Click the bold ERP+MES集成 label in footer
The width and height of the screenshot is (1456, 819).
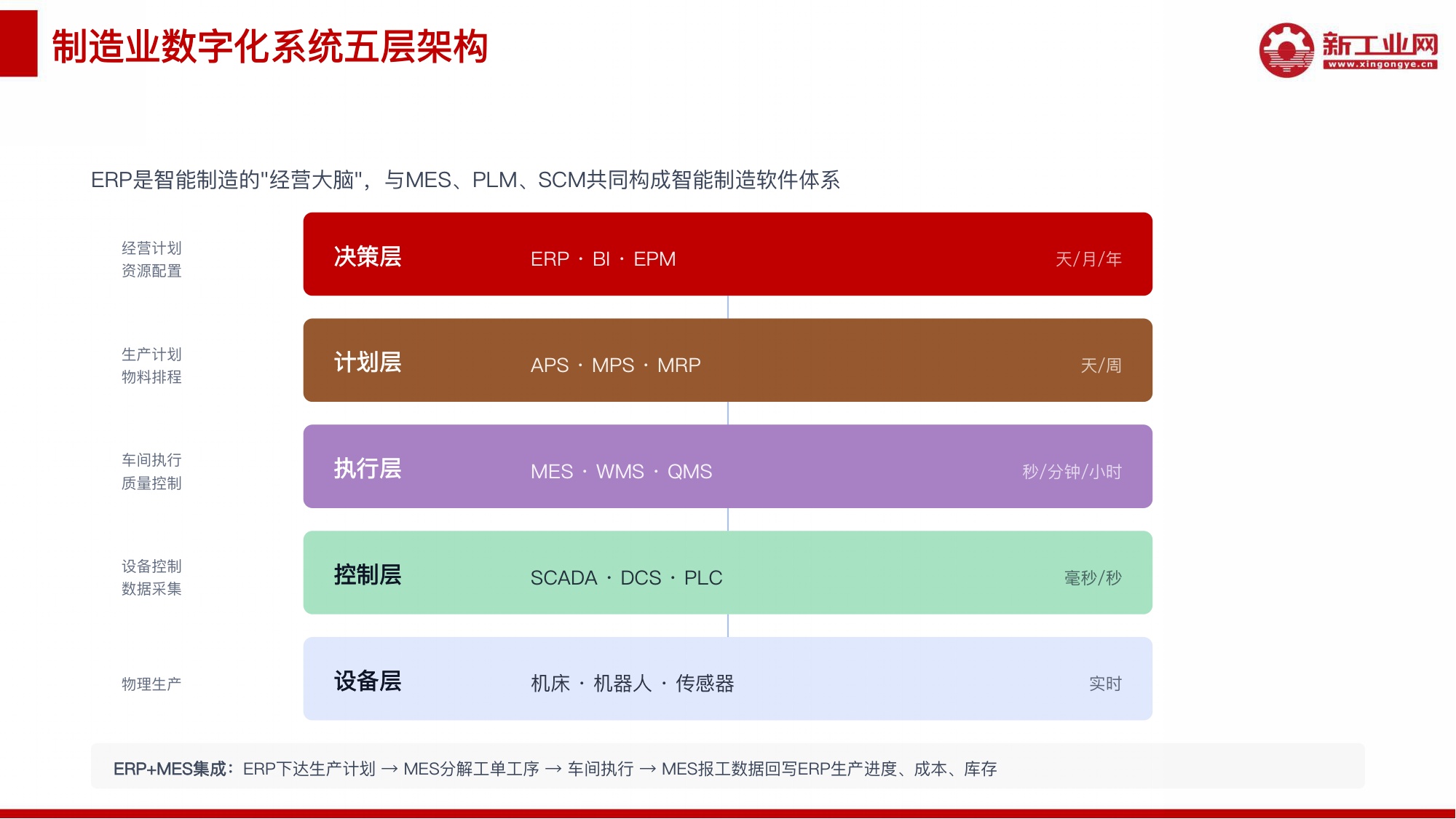pos(174,769)
